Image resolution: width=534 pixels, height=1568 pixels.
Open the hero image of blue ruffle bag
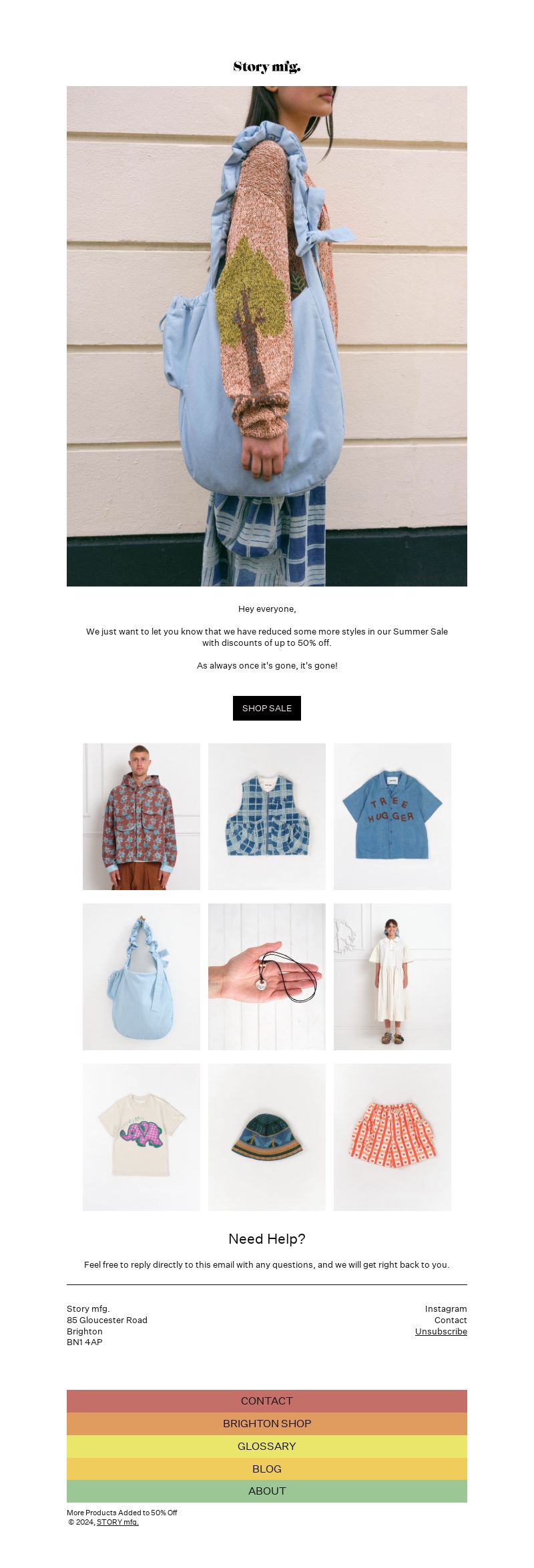click(267, 336)
